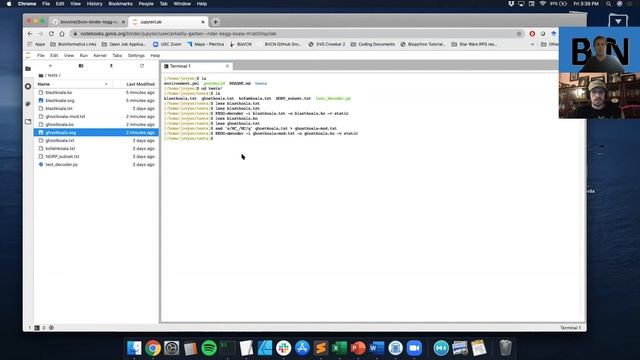The image size is (640, 360).
Task: Open the File Browser sidebar panel
Action: 28,69
